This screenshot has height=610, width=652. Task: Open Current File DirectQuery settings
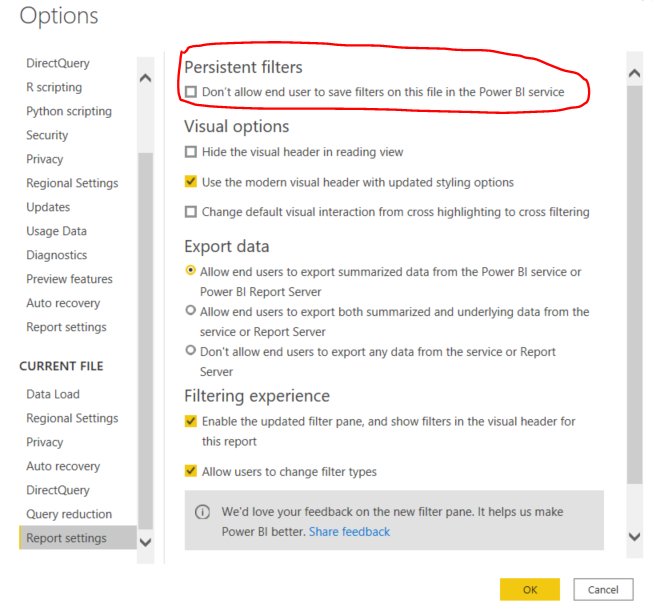pos(58,490)
